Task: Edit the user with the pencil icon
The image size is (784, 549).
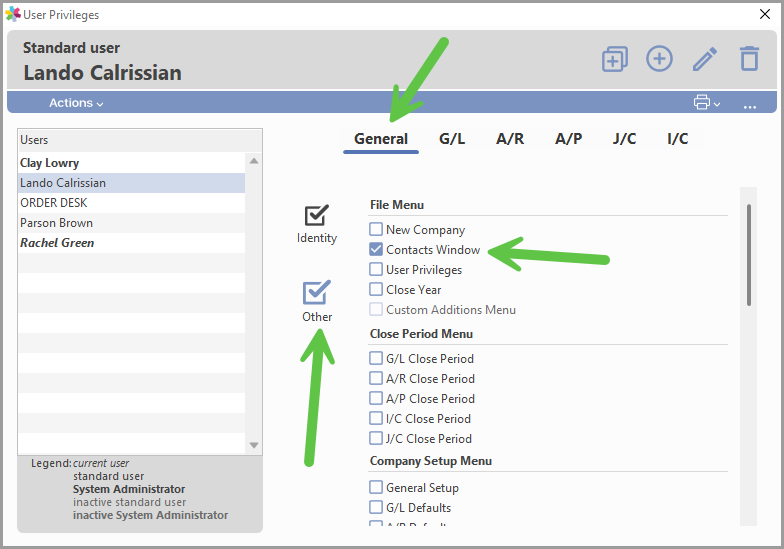Action: tap(704, 59)
